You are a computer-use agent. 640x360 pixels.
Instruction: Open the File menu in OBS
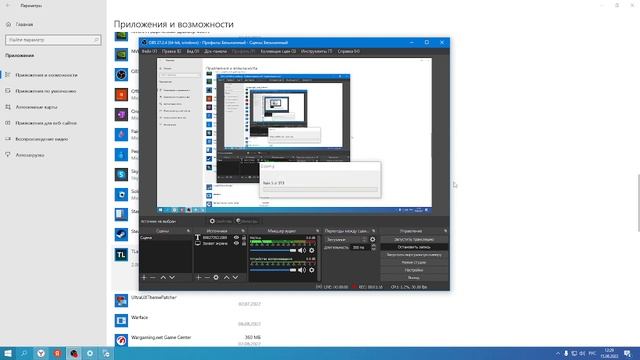[149, 51]
